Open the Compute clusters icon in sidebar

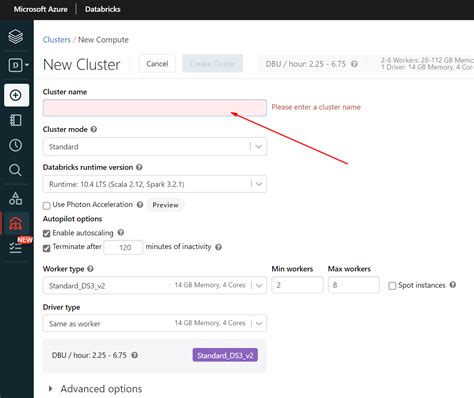pos(16,223)
